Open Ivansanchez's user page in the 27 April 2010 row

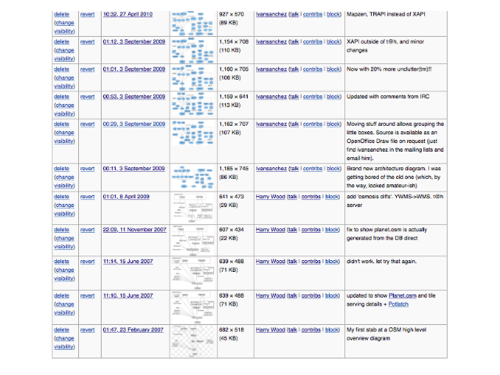click(271, 14)
